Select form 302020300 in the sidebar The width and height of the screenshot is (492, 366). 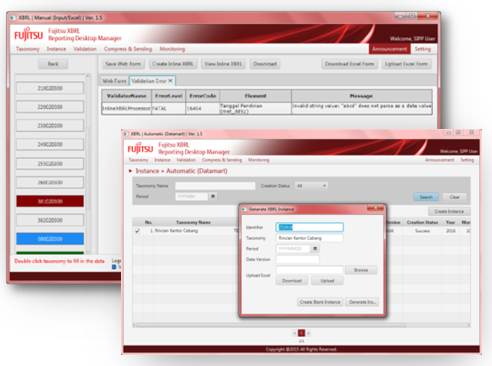(x=50, y=220)
